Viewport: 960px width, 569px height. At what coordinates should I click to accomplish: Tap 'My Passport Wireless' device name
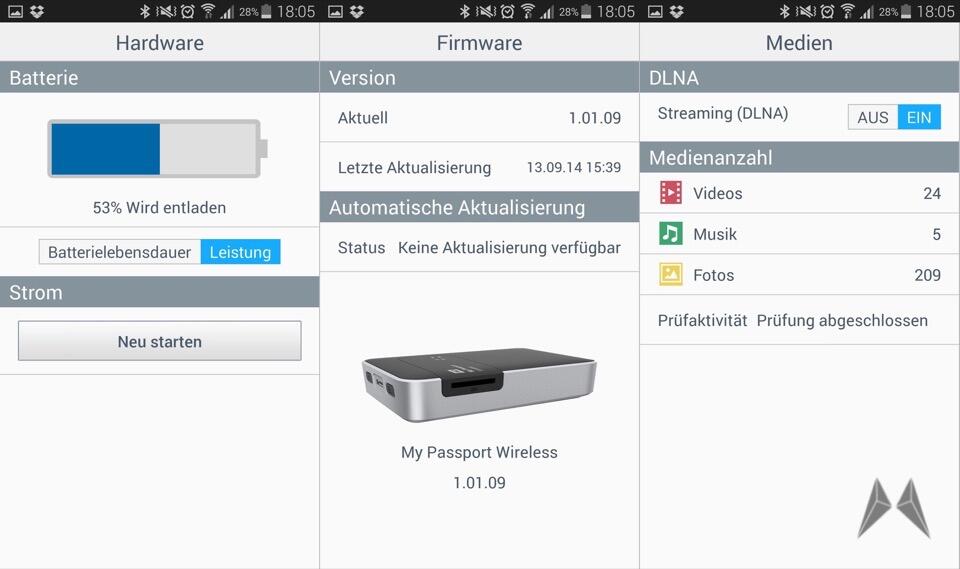point(479,452)
